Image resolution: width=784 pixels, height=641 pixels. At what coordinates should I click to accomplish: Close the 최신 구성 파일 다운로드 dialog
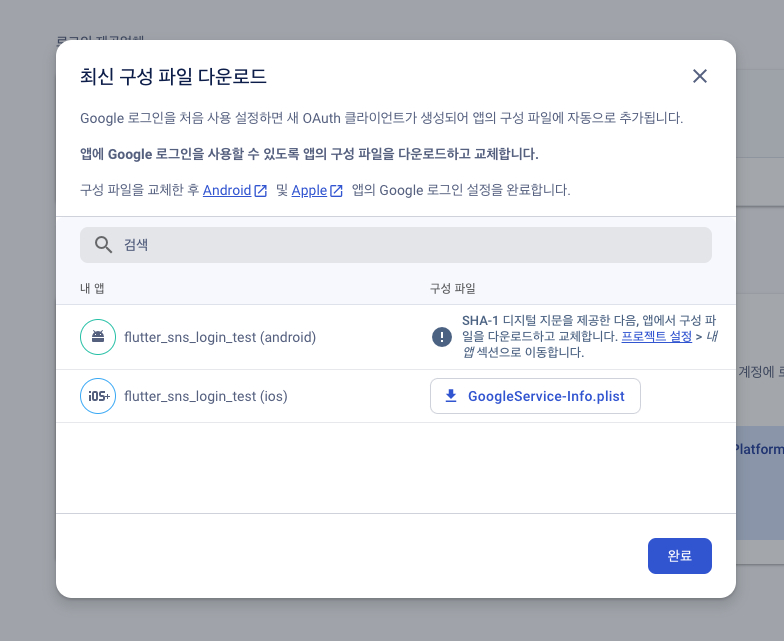[x=700, y=76]
